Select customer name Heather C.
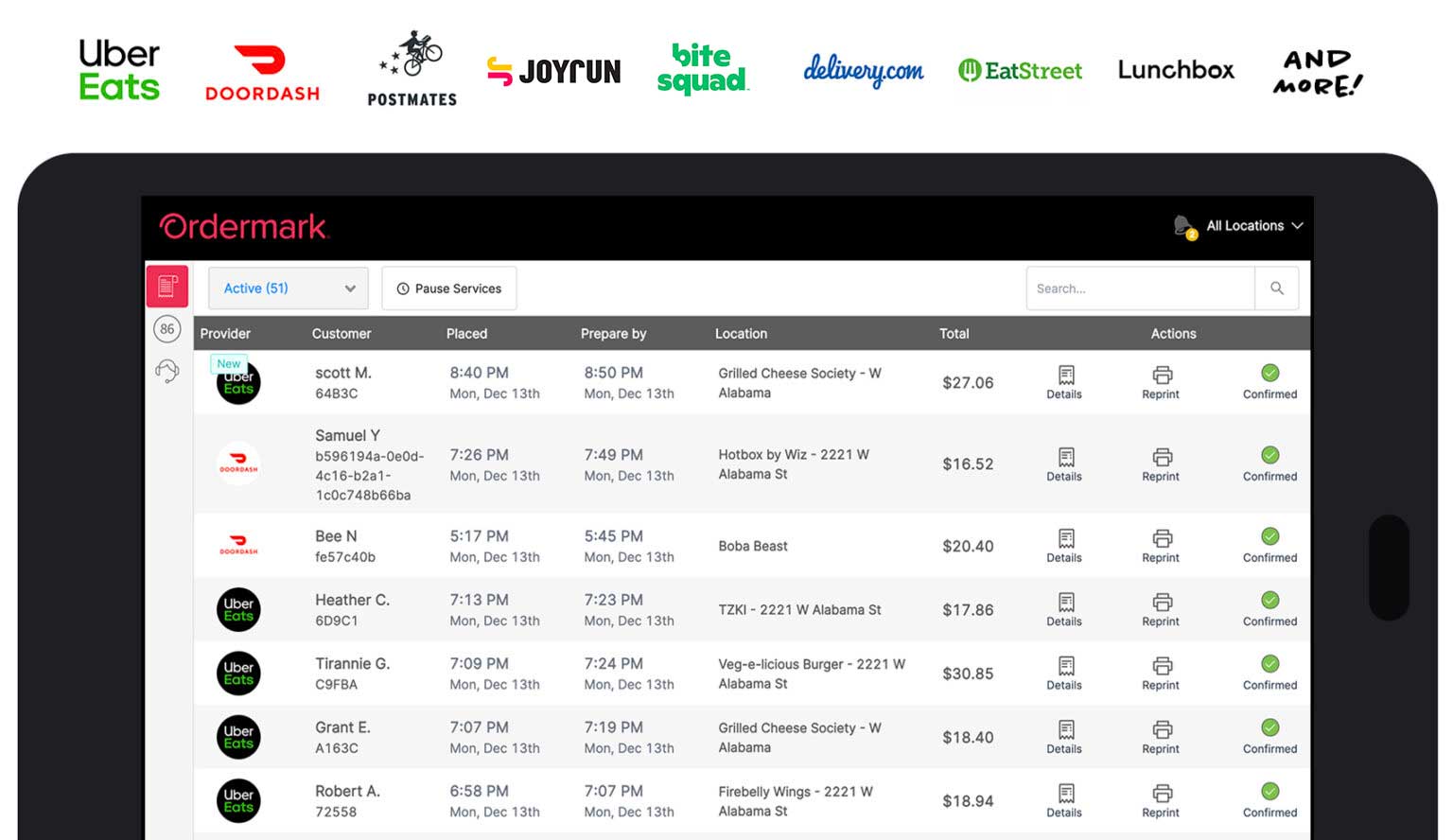1453x840 pixels. (352, 600)
